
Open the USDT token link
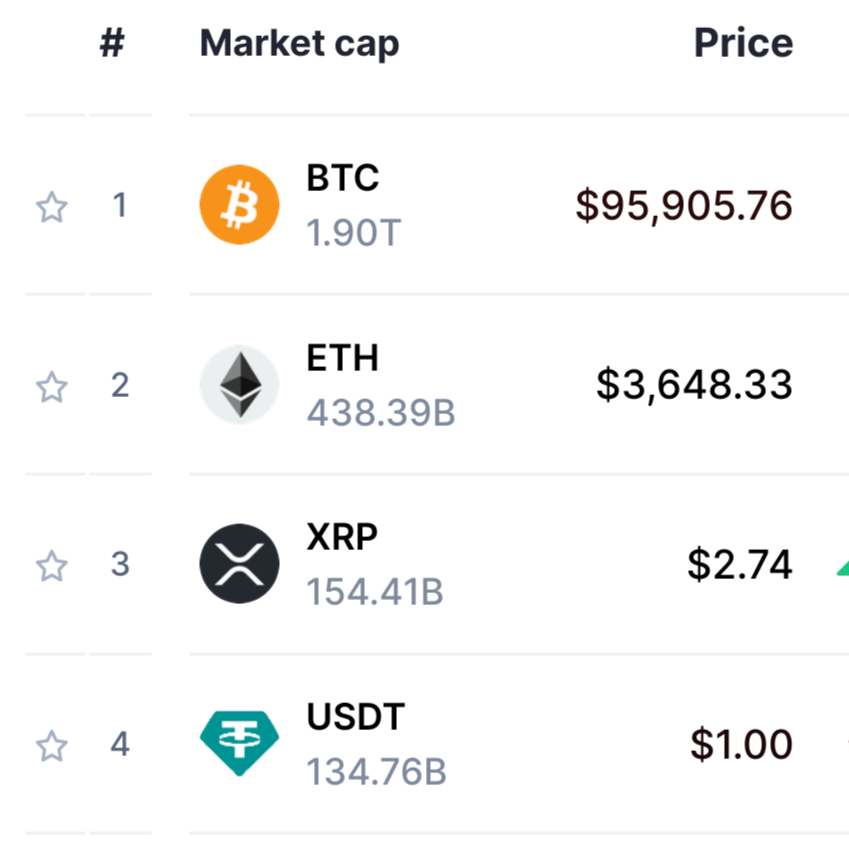354,717
